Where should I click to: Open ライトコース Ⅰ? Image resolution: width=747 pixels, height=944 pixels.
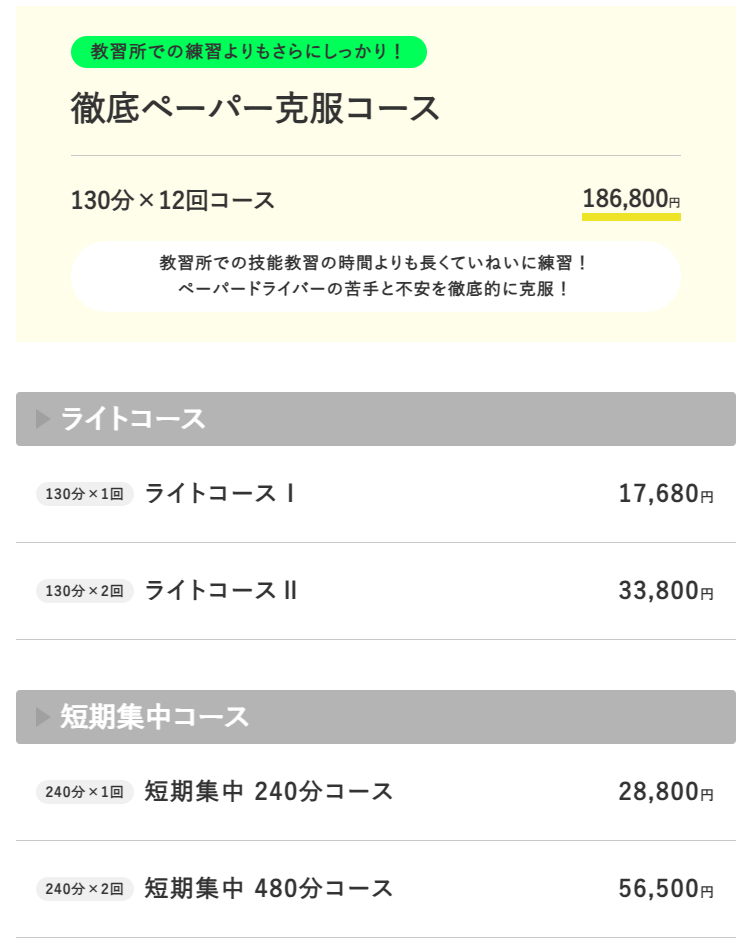click(x=220, y=494)
